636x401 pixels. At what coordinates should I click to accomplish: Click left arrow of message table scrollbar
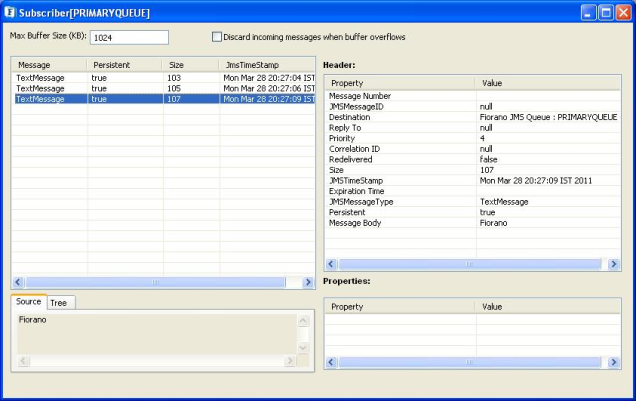pyautogui.click(x=18, y=282)
